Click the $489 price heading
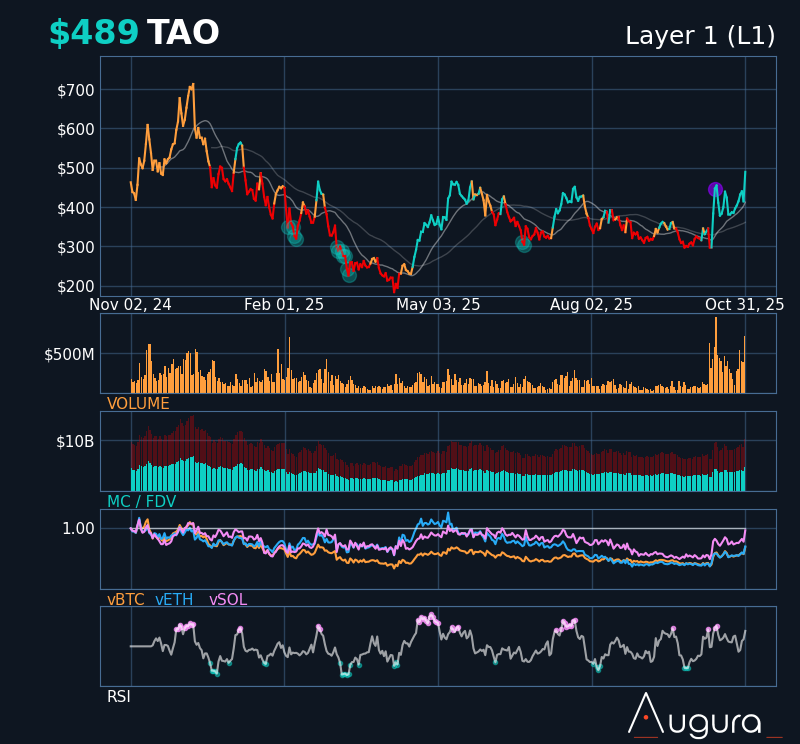The width and height of the screenshot is (800, 744). [93, 34]
